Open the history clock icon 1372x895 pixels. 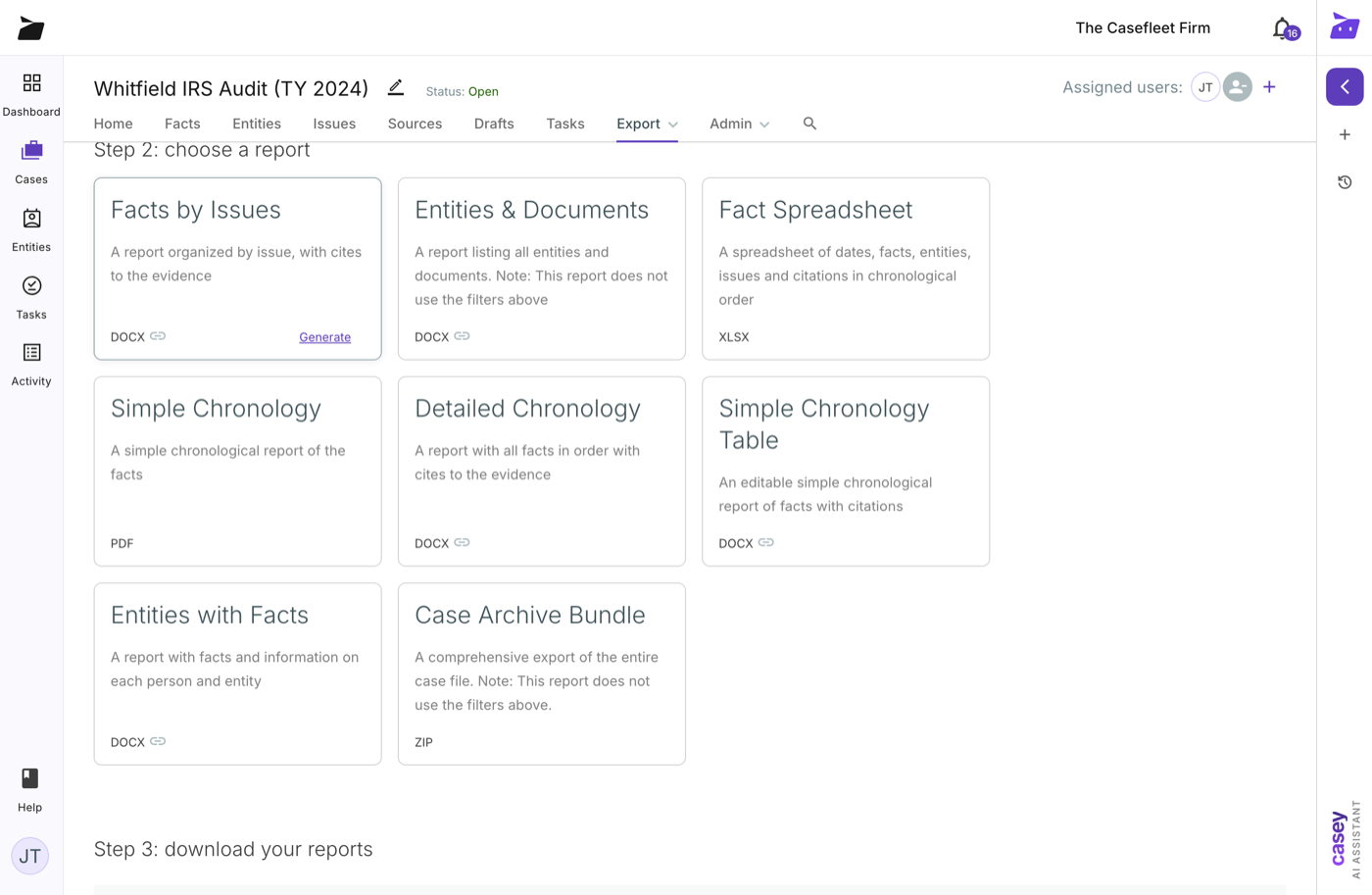coord(1345,182)
